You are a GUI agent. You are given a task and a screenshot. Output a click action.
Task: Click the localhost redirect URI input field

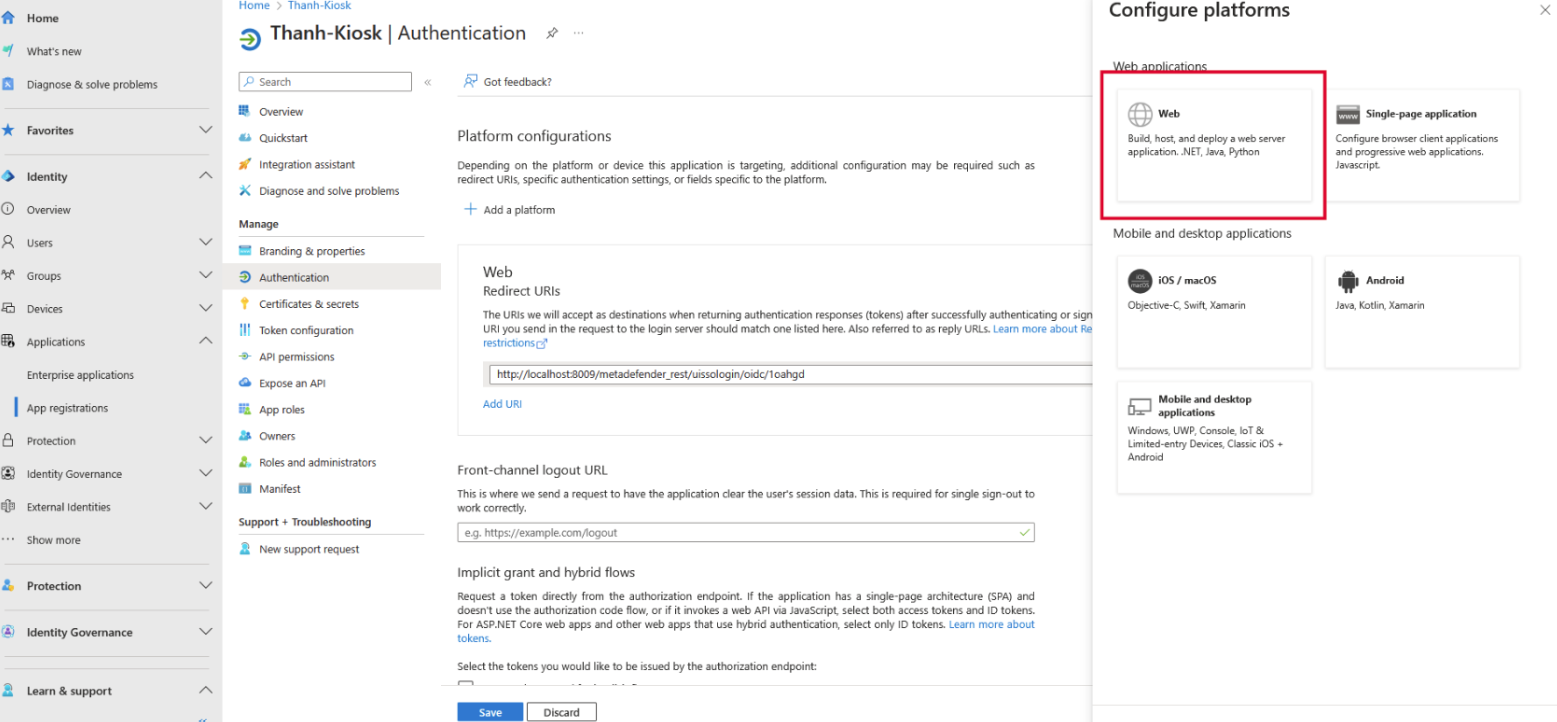[x=790, y=374]
